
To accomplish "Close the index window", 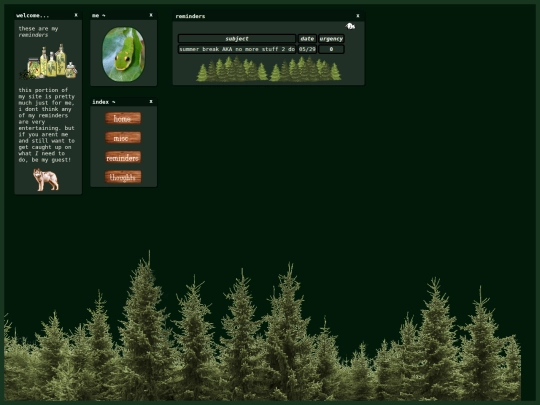I will click(151, 102).
